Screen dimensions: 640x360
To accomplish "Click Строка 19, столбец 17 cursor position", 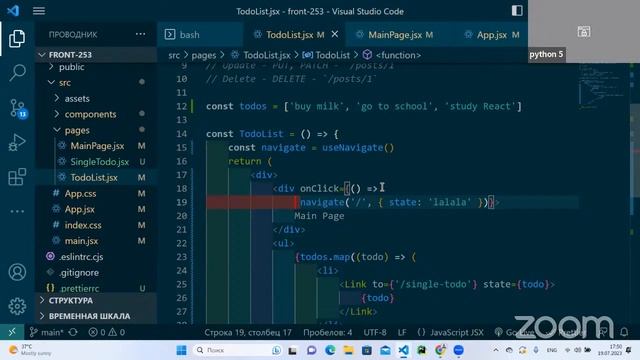I will pos(248,332).
